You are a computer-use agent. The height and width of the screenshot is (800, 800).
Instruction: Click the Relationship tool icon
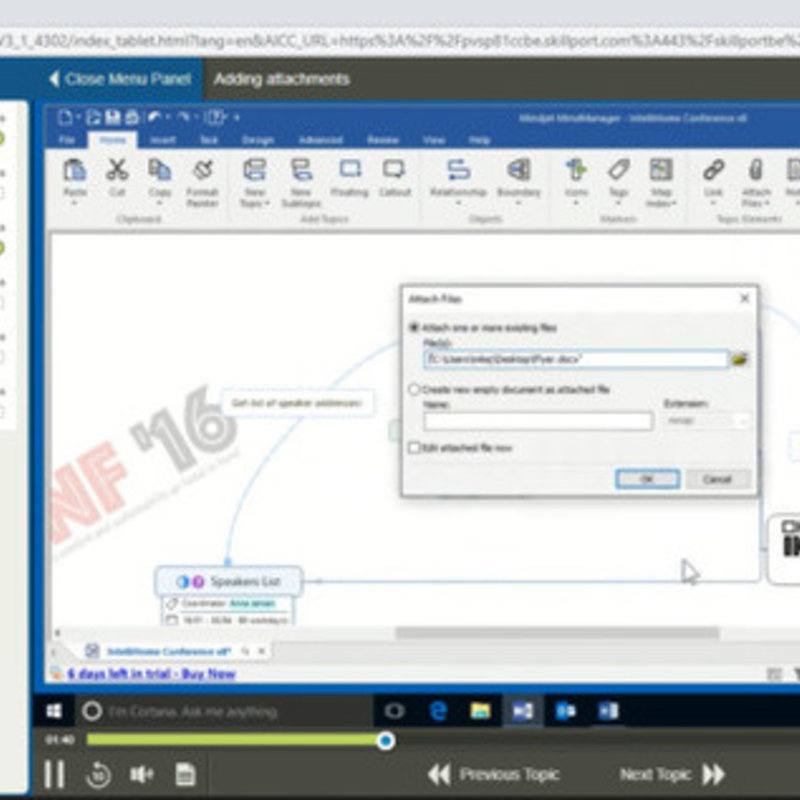click(458, 170)
